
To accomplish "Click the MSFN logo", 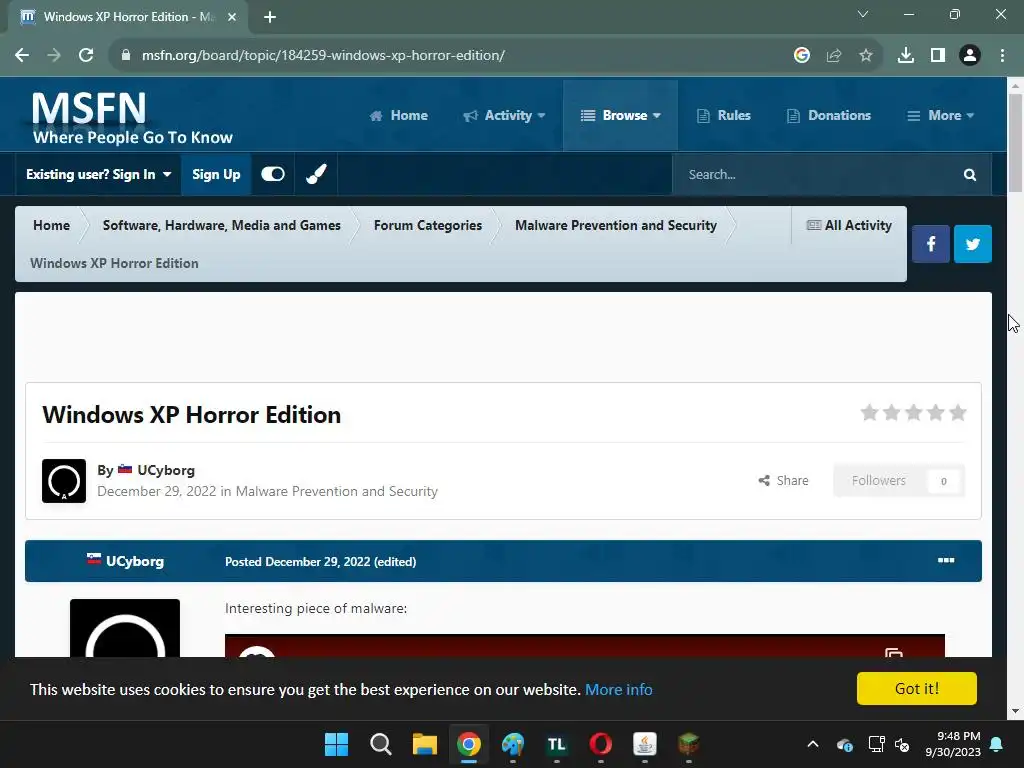I will point(132,117).
